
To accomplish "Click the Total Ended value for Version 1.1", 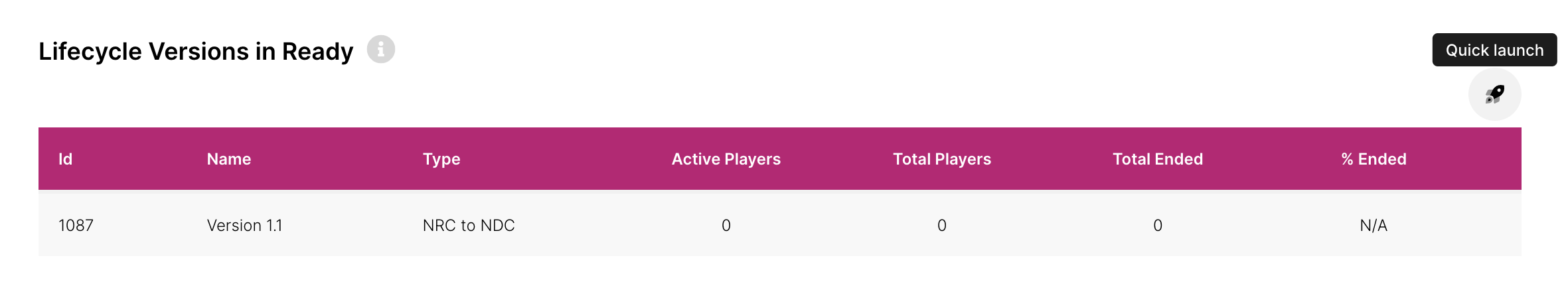I will point(1158,226).
